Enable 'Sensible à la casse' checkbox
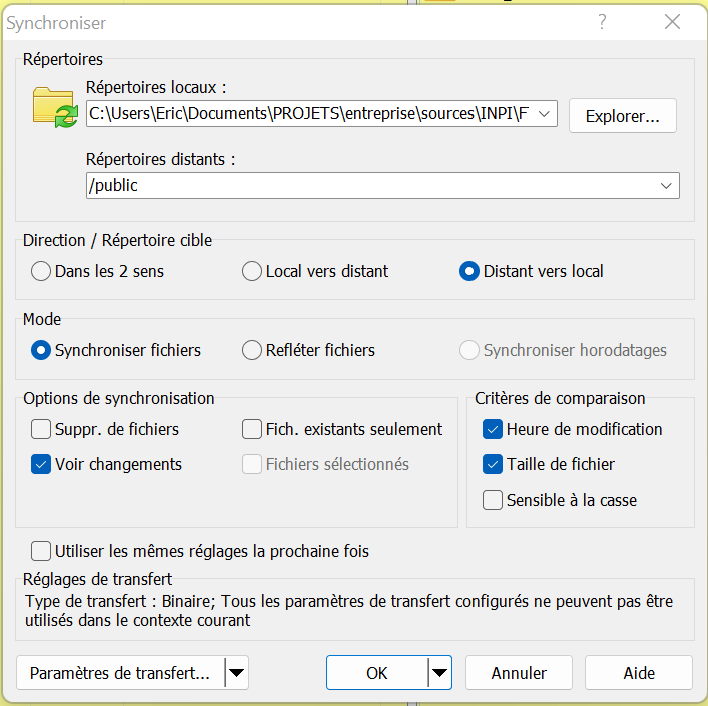 pyautogui.click(x=492, y=500)
